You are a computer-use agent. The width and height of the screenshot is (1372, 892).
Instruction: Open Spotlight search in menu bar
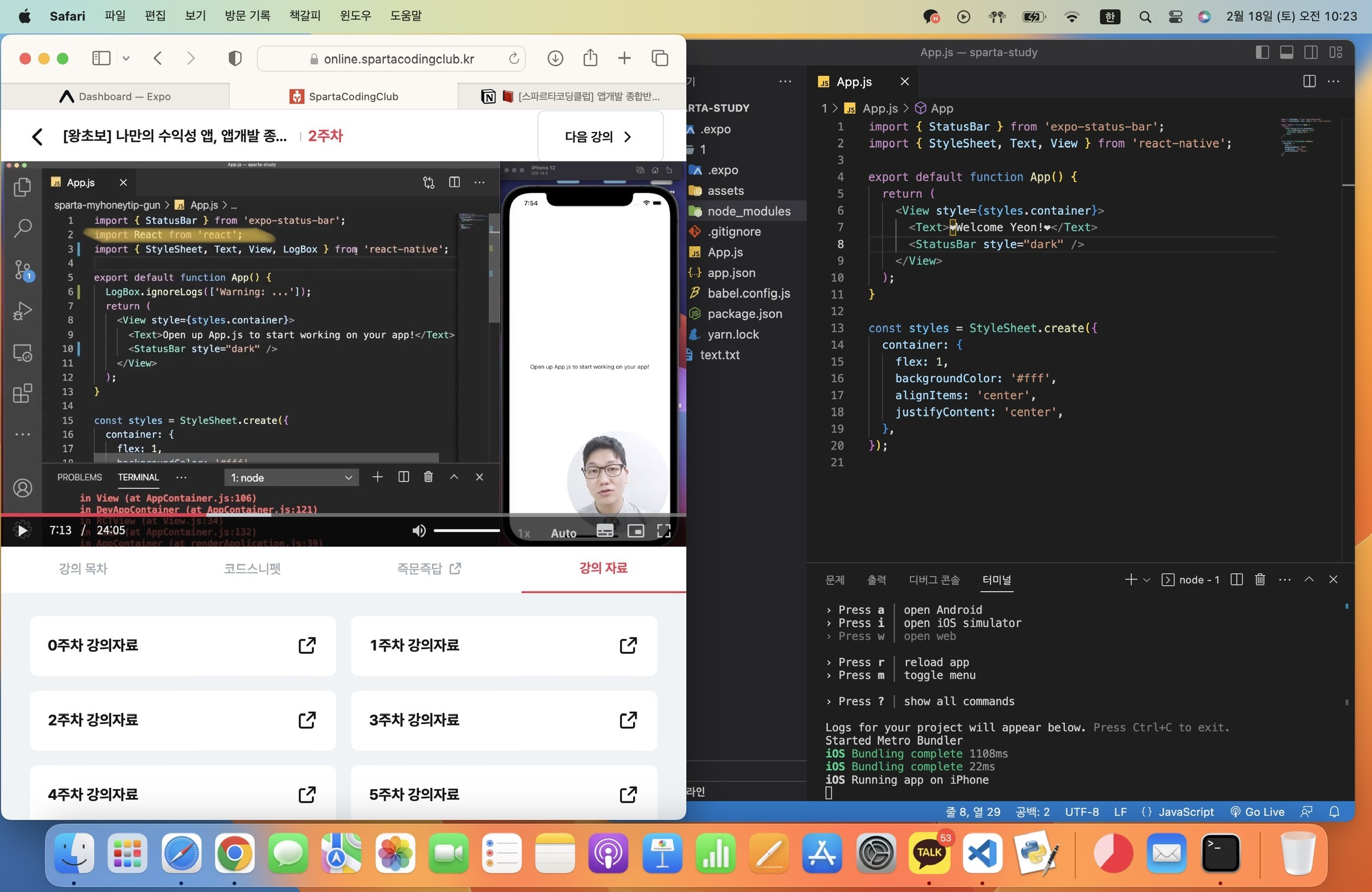[x=1145, y=17]
